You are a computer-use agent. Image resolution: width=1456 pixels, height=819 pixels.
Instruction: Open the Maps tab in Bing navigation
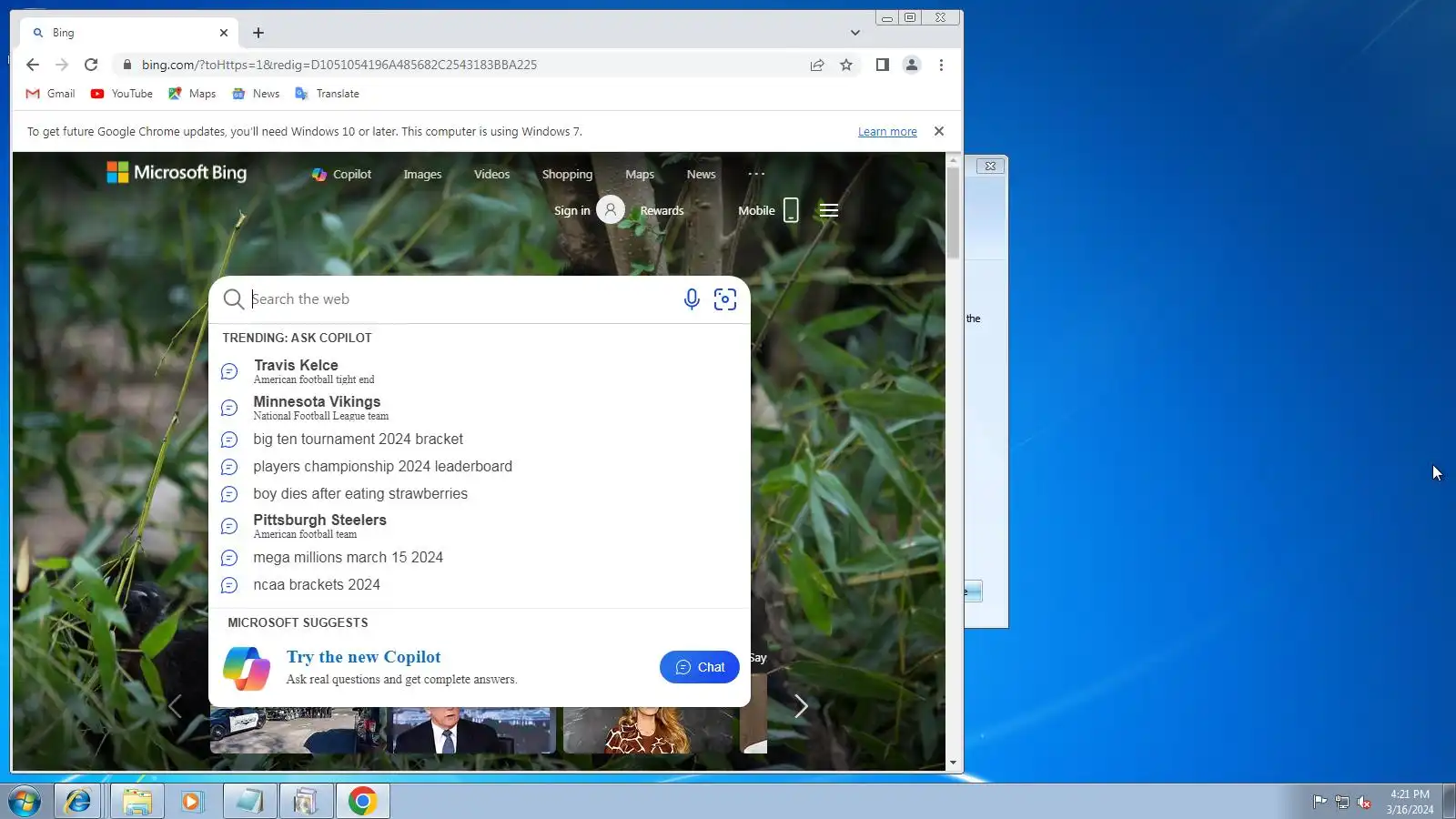(640, 174)
